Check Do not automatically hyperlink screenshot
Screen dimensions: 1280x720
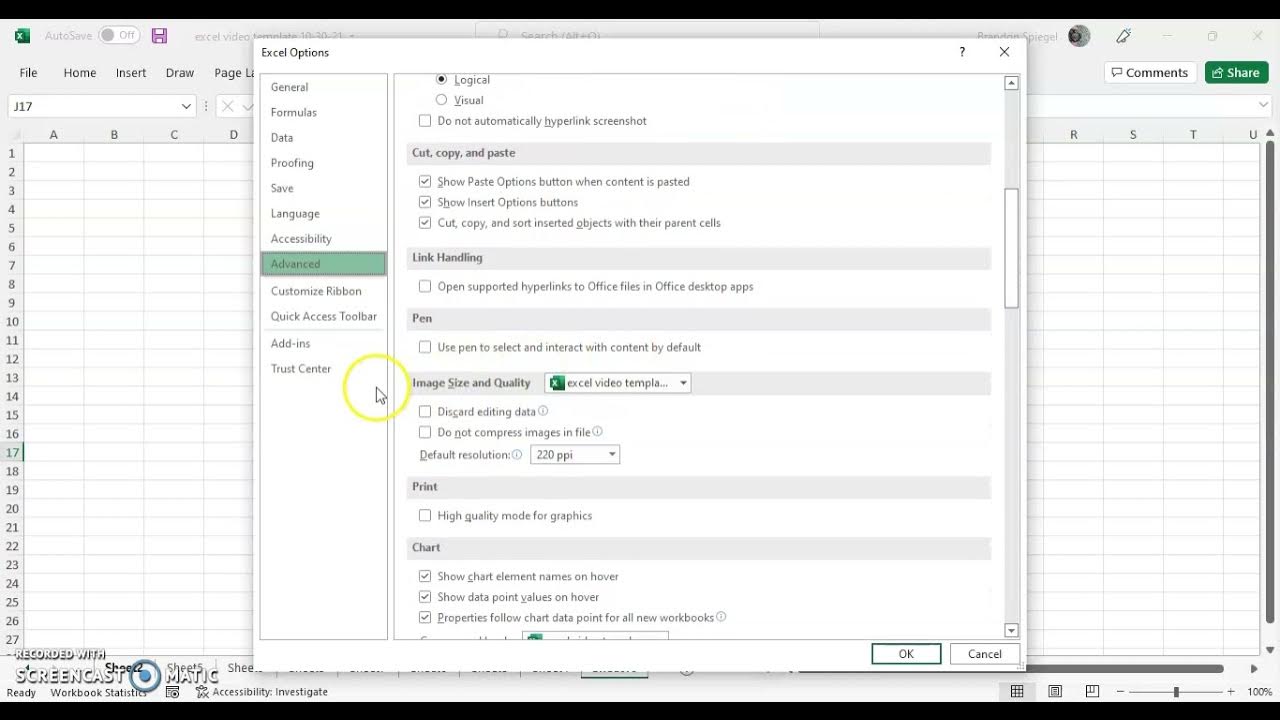(x=425, y=121)
